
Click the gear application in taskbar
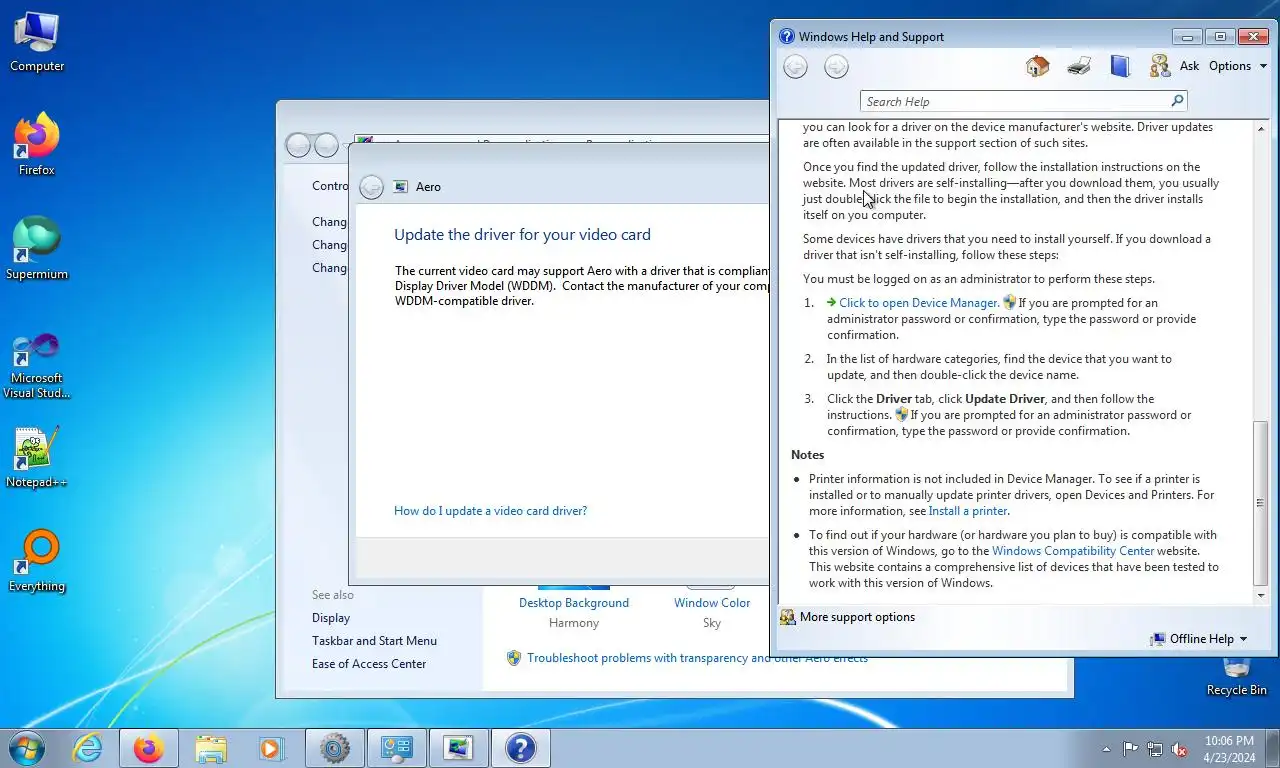[x=334, y=748]
